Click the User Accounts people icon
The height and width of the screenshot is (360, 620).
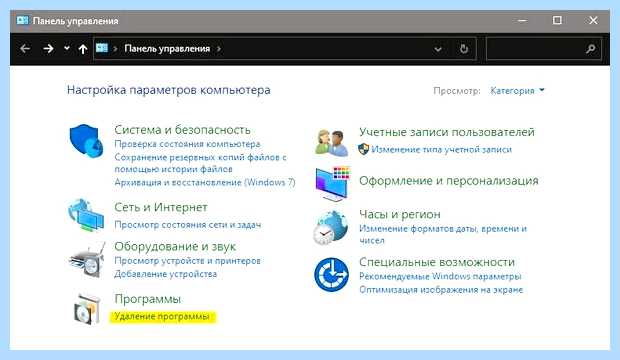point(331,142)
